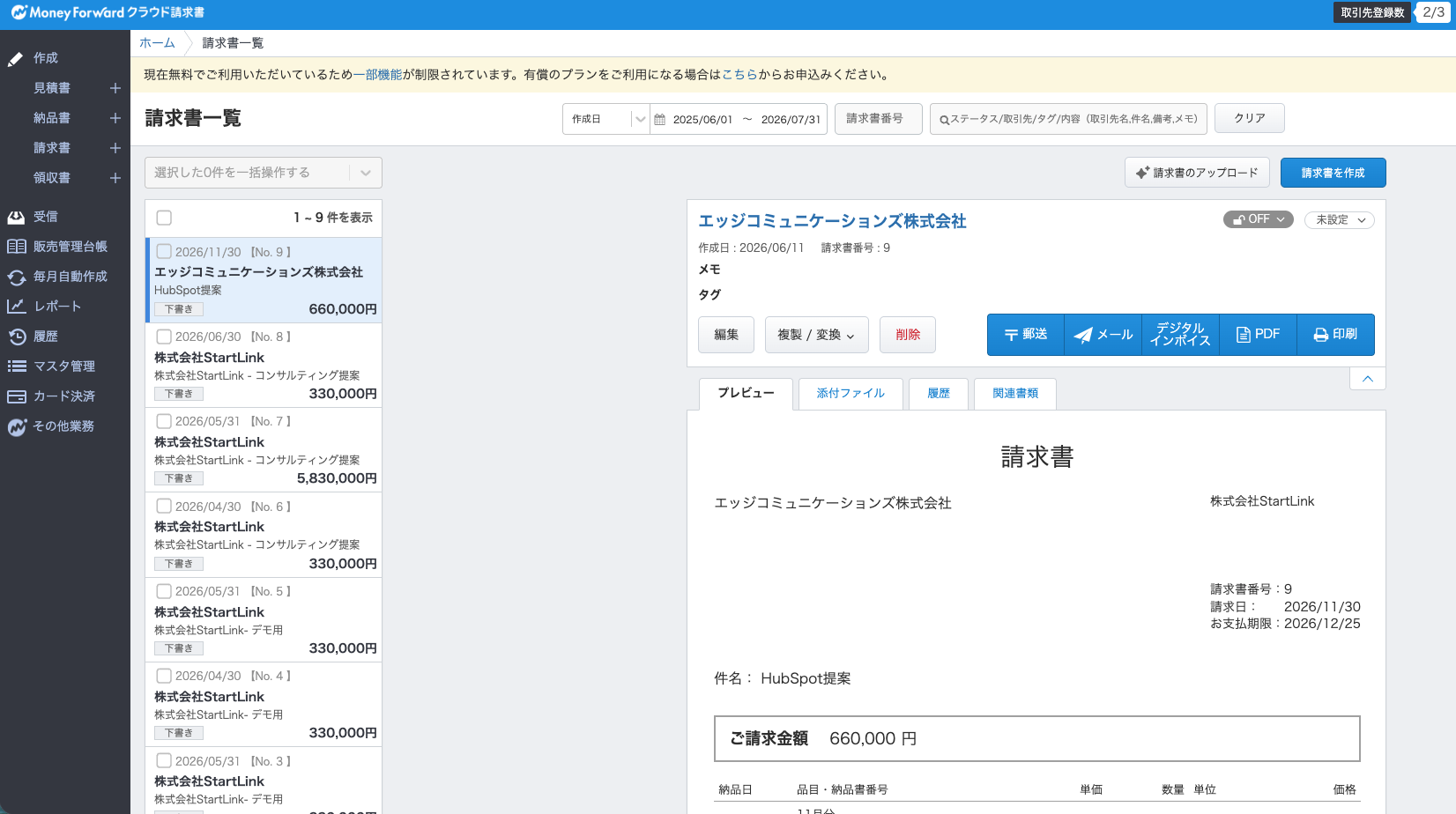Check the box for invoice No. 3
1456x814 pixels.
point(164,761)
